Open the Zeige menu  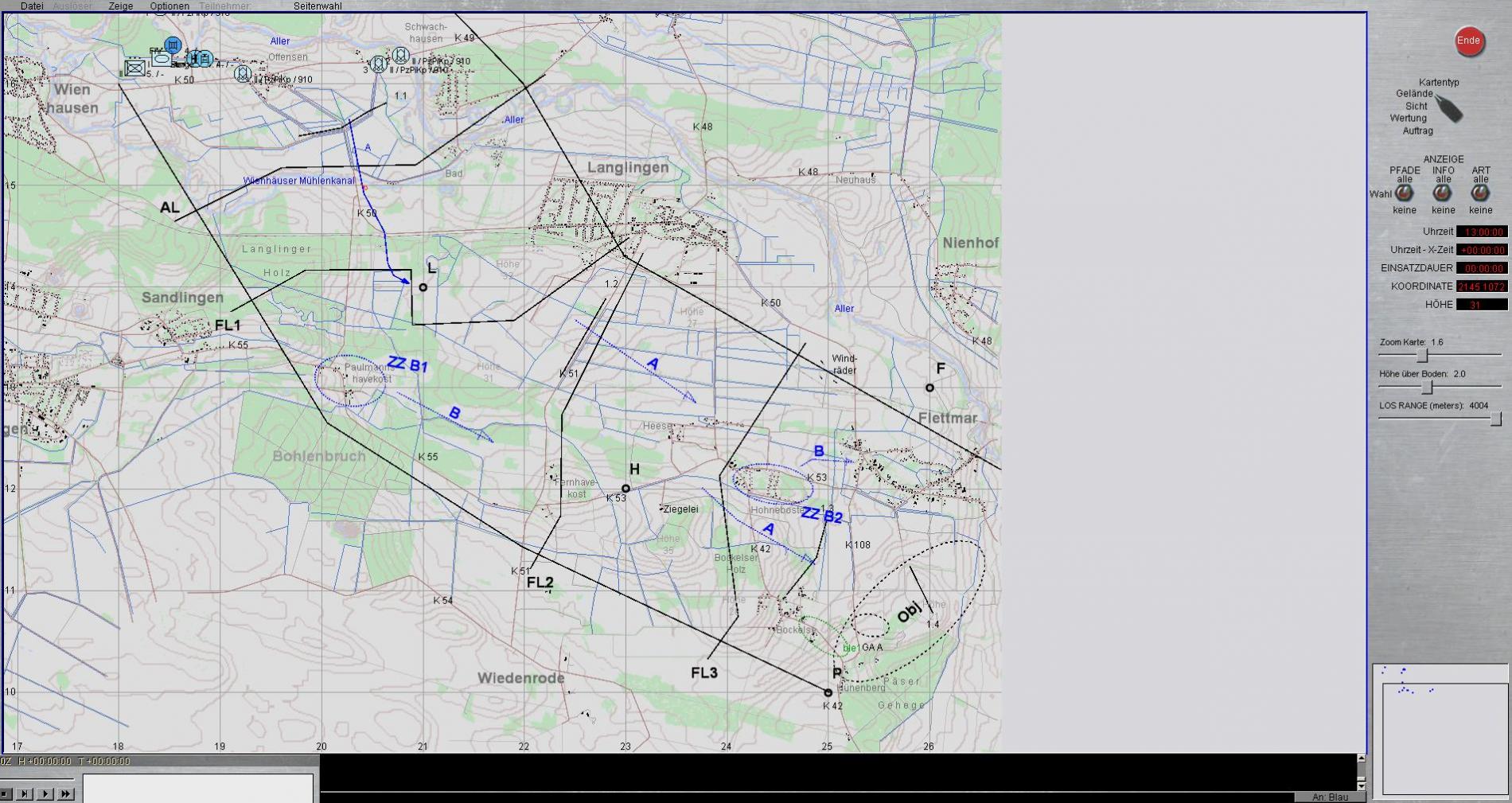tap(121, 6)
